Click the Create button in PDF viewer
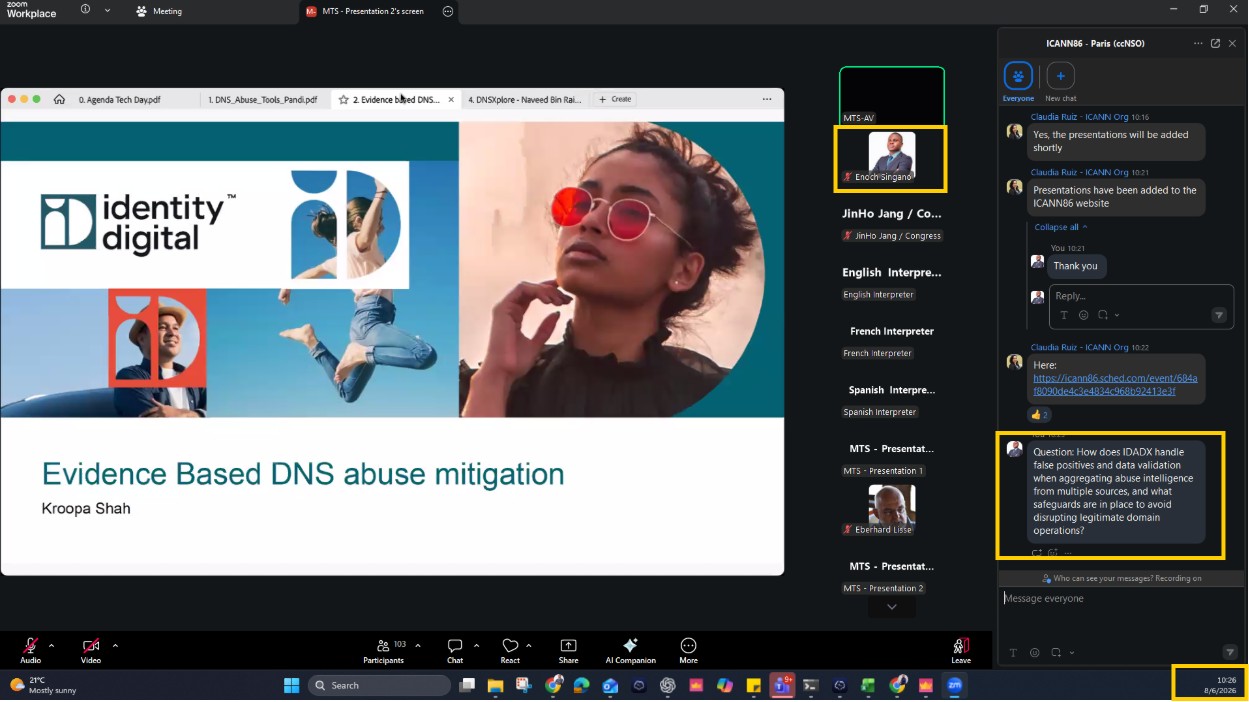The image size is (1249, 702). coord(615,99)
